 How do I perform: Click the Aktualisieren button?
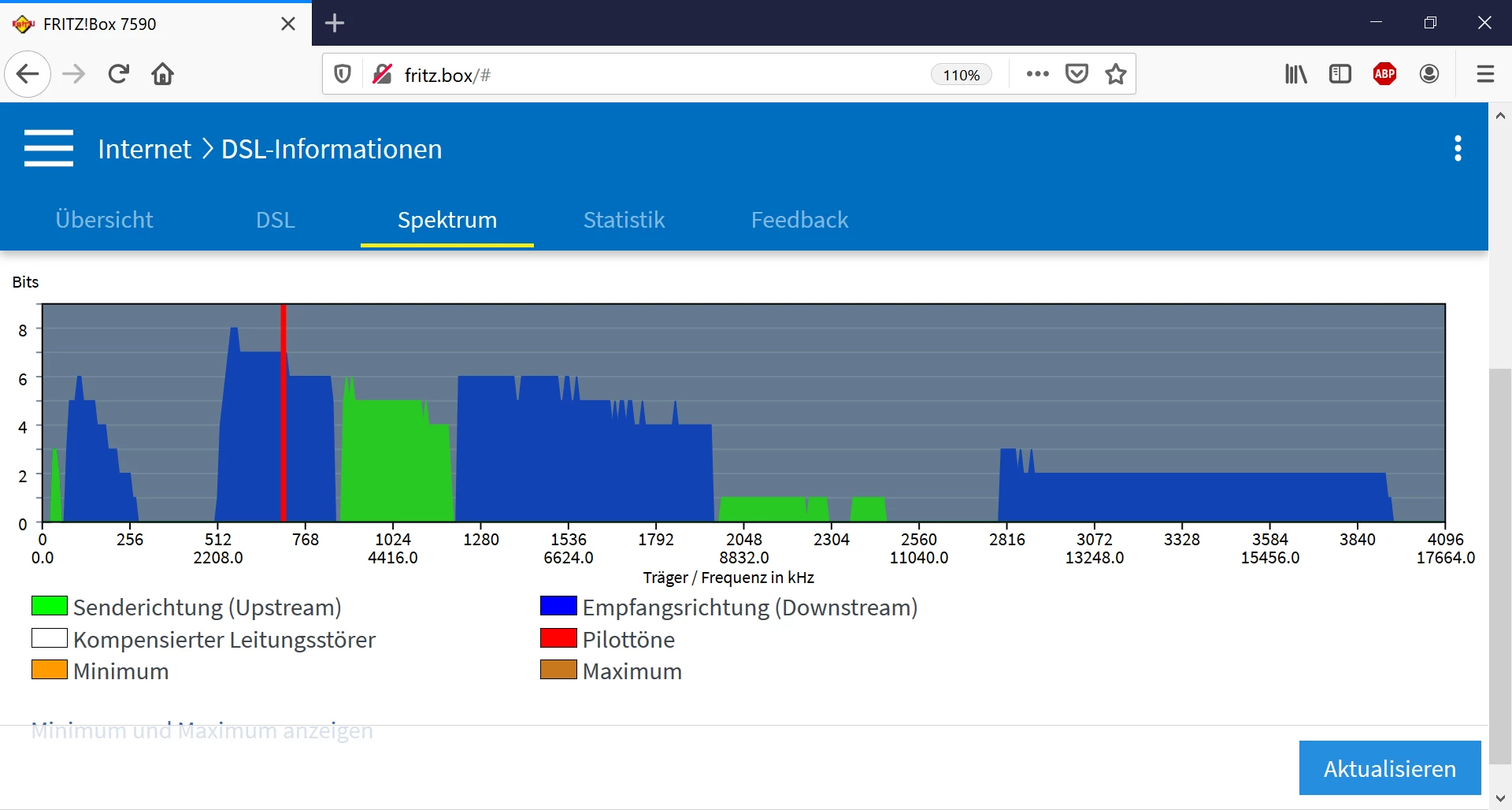[x=1390, y=768]
